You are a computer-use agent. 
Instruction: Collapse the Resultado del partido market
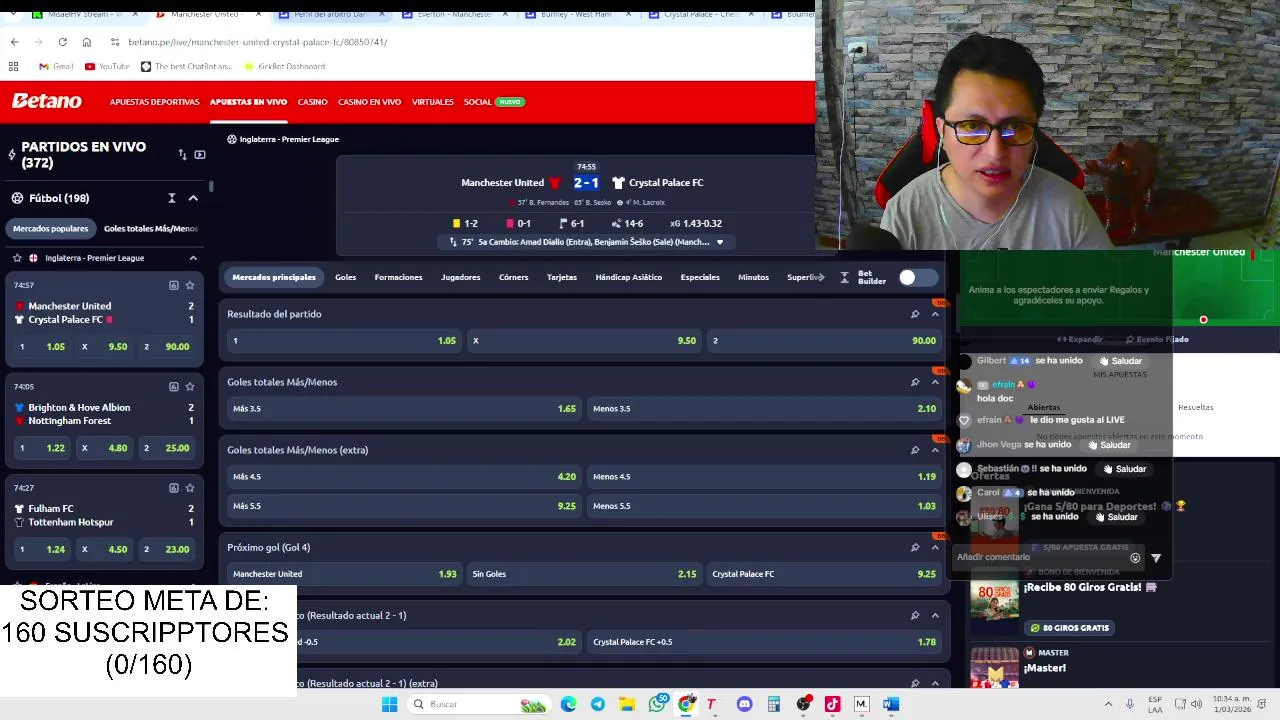click(935, 314)
